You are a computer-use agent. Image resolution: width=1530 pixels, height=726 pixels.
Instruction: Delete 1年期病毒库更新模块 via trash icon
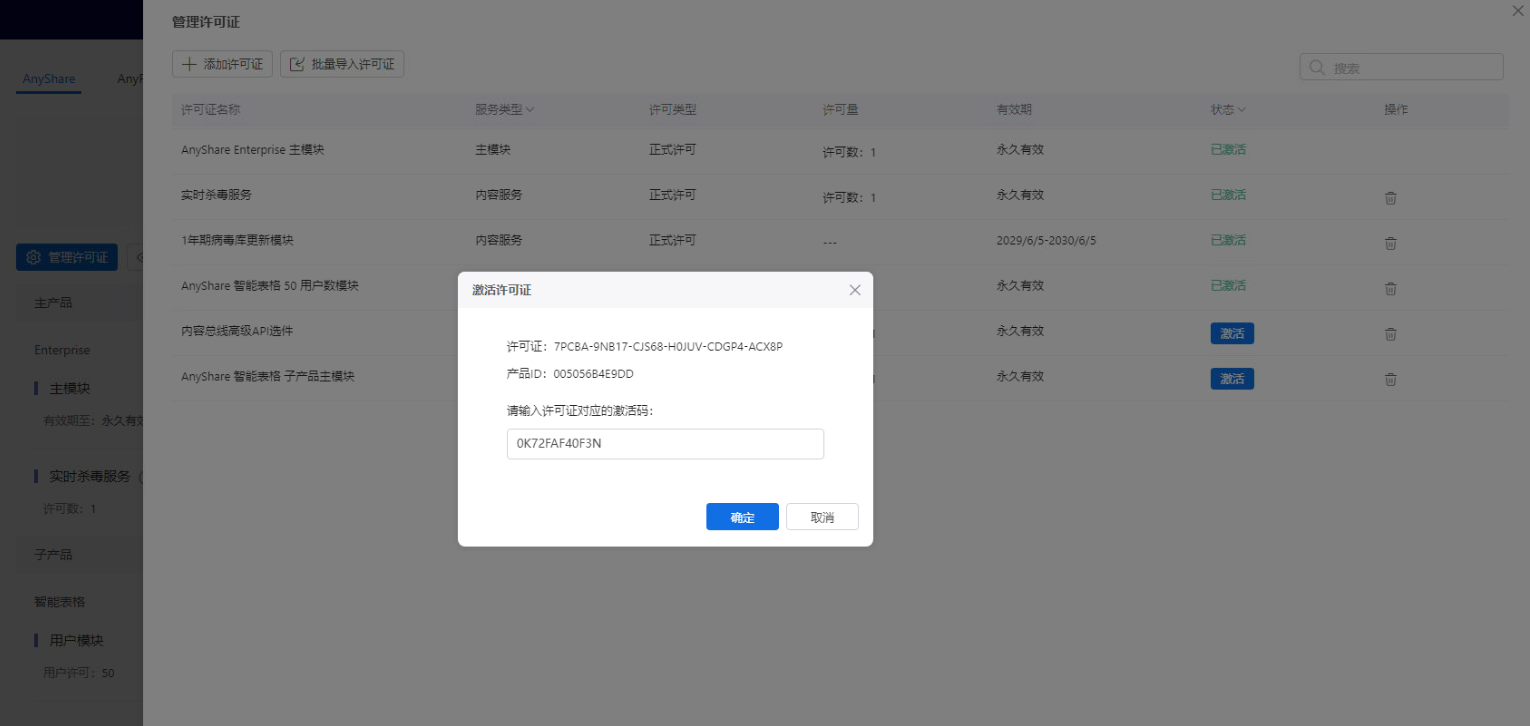point(1390,243)
